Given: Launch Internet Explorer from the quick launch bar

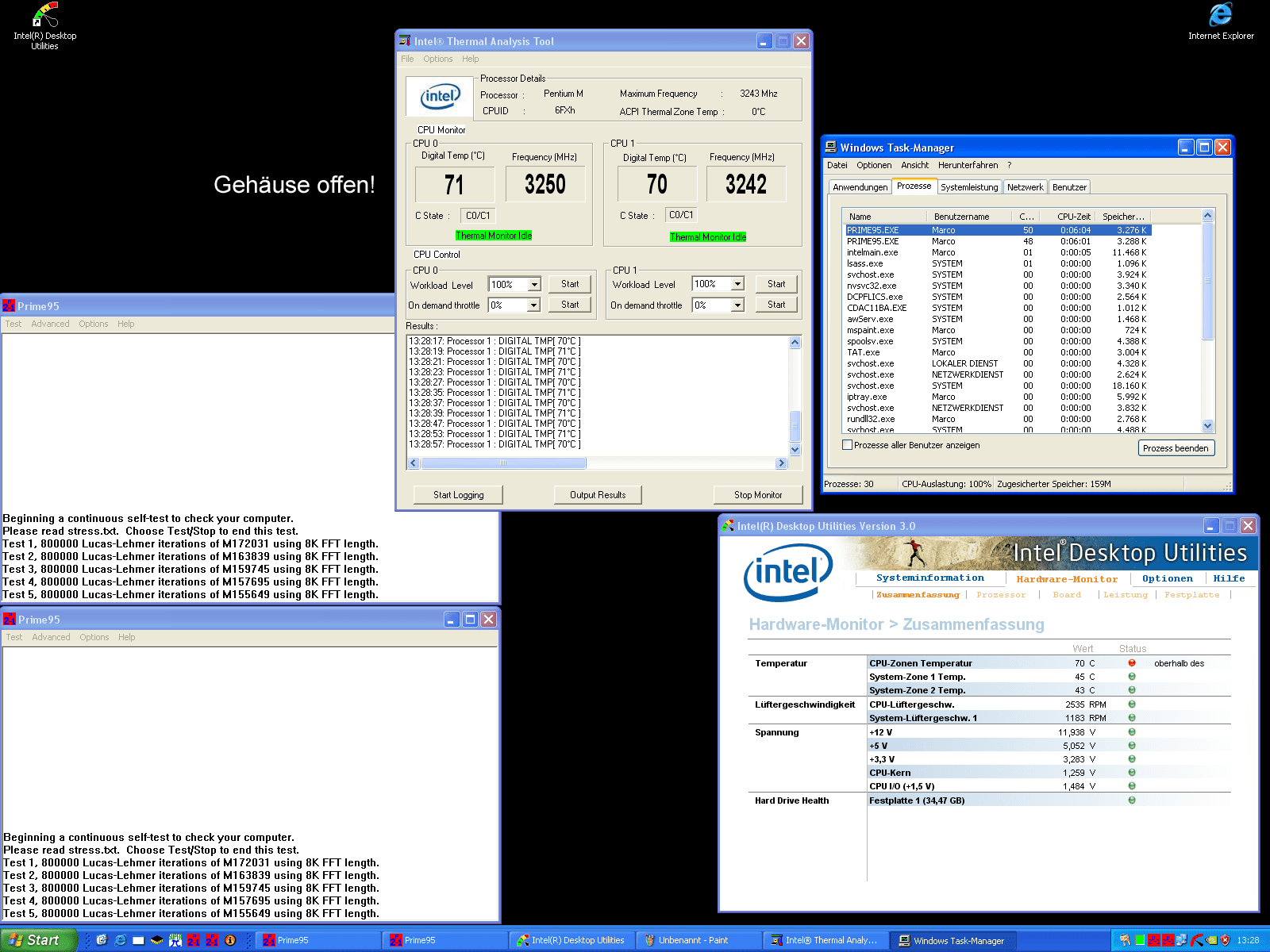Looking at the screenshot, I should point(120,940).
